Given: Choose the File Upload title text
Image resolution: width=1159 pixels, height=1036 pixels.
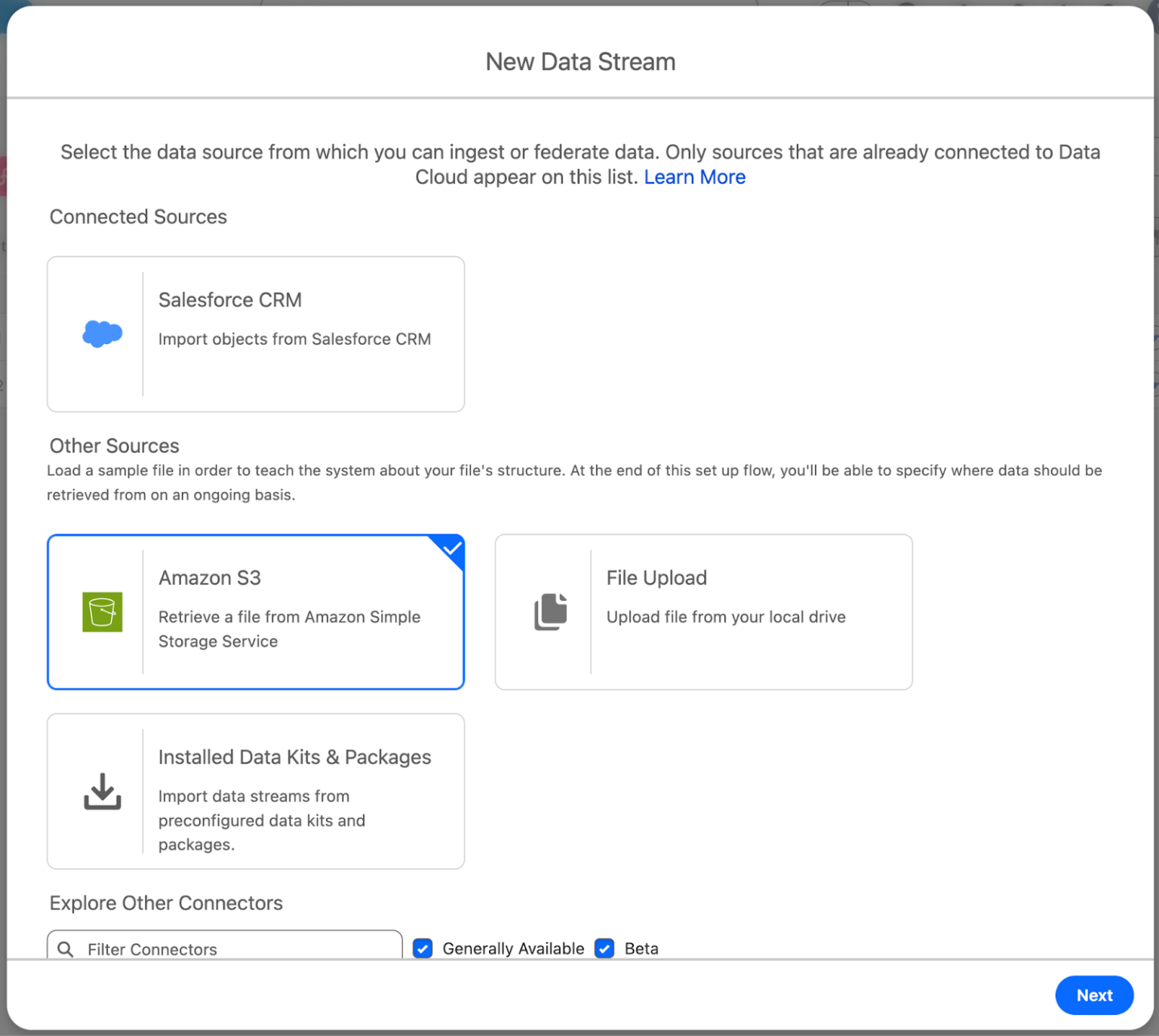Looking at the screenshot, I should [x=656, y=578].
